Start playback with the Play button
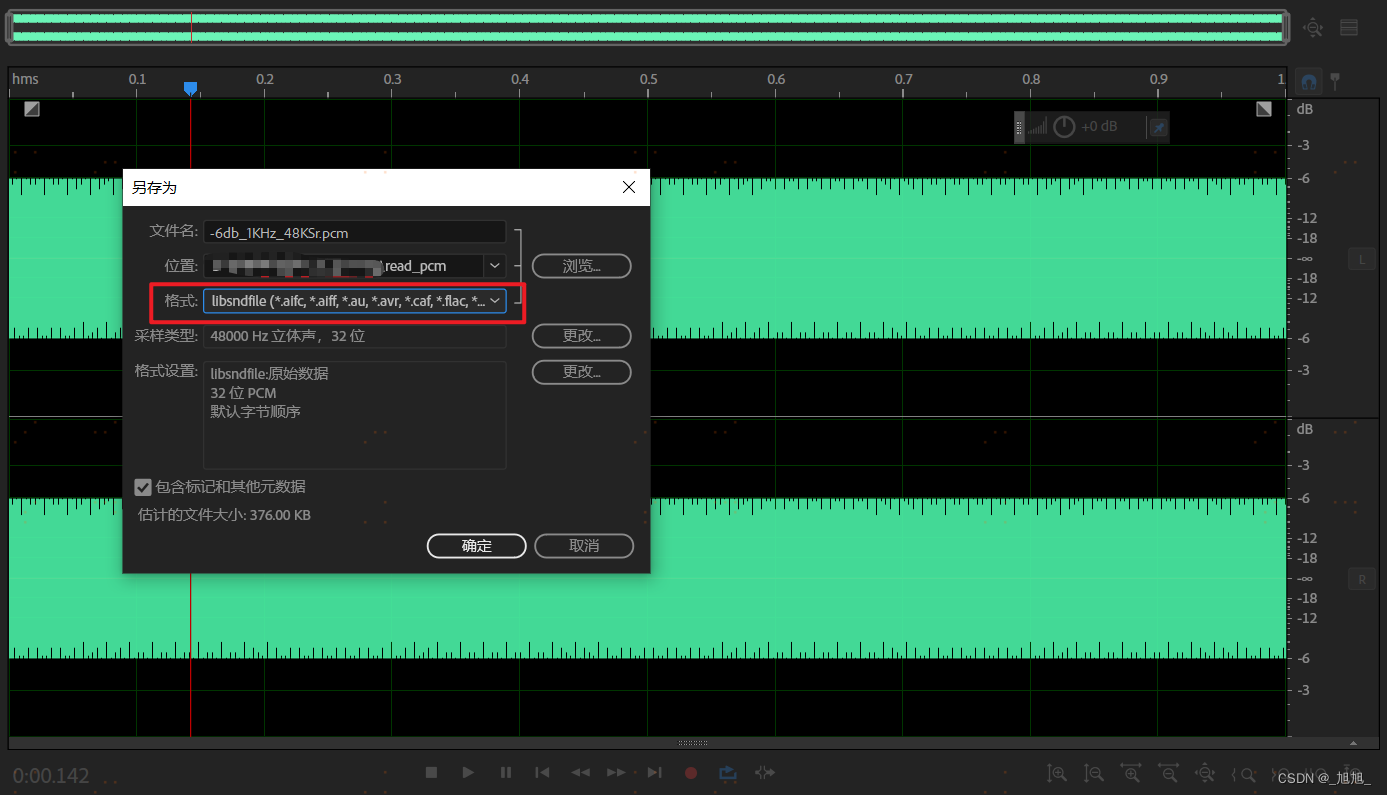The image size is (1387, 795). tap(468, 772)
